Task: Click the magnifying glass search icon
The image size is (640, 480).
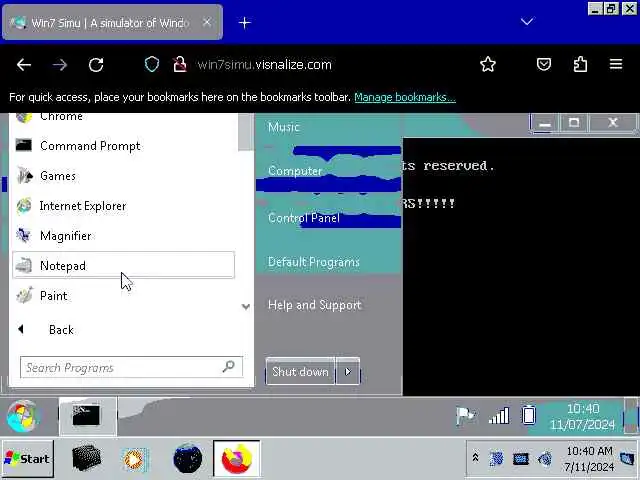Action: (x=229, y=367)
